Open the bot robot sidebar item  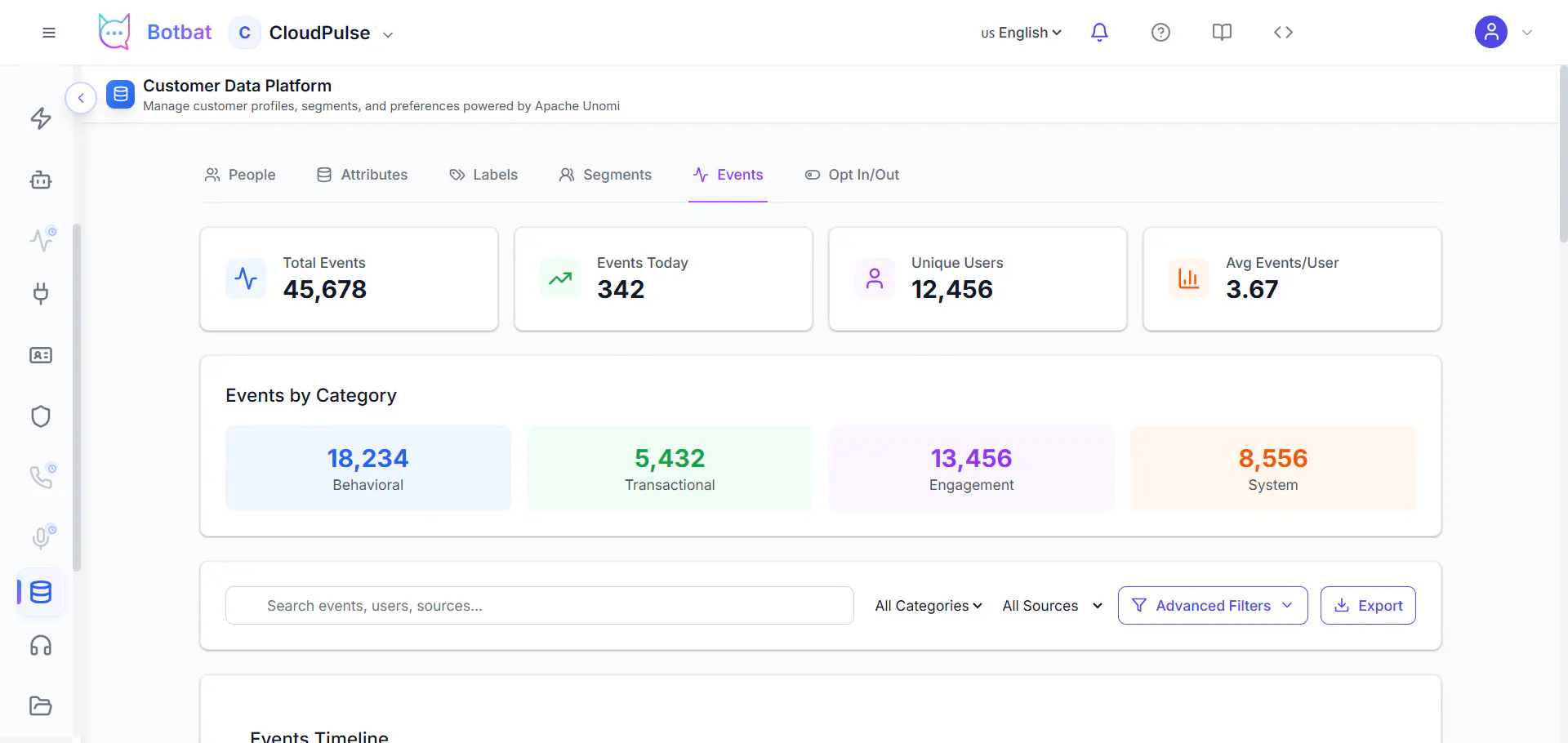pos(41,180)
